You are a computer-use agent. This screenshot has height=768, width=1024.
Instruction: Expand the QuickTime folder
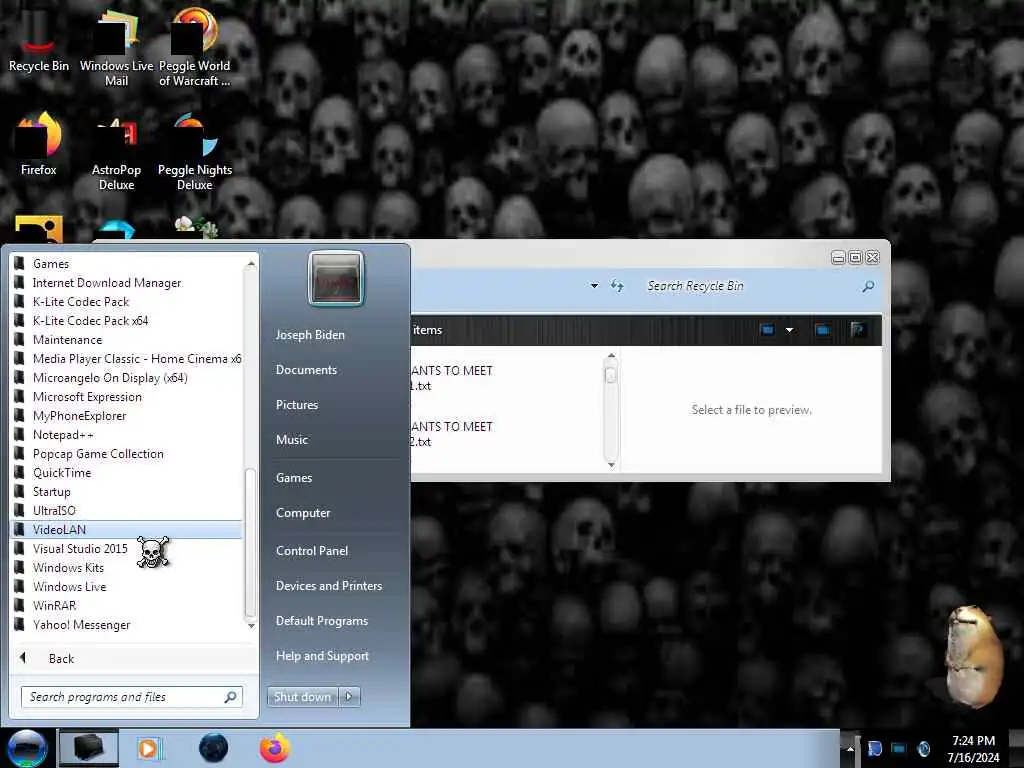pos(127,472)
